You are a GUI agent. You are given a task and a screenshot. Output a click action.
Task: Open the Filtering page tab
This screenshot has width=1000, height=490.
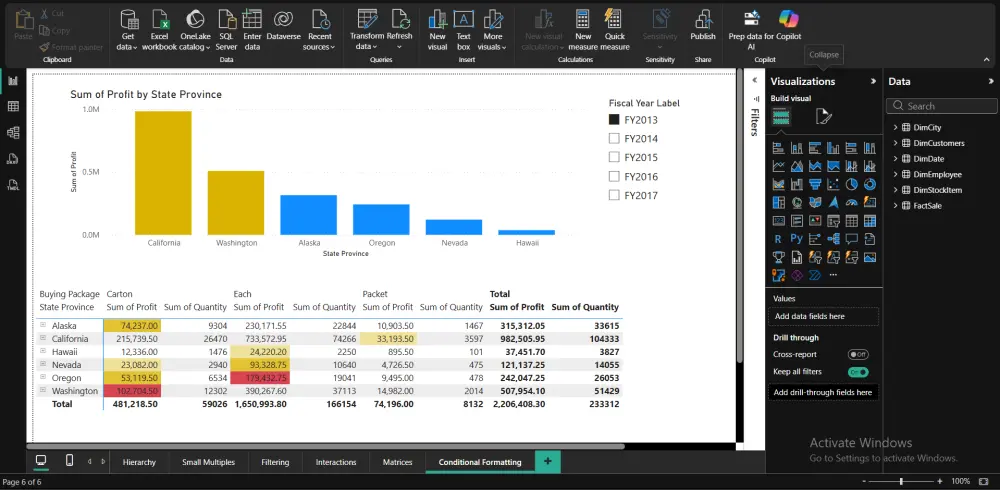(275, 462)
